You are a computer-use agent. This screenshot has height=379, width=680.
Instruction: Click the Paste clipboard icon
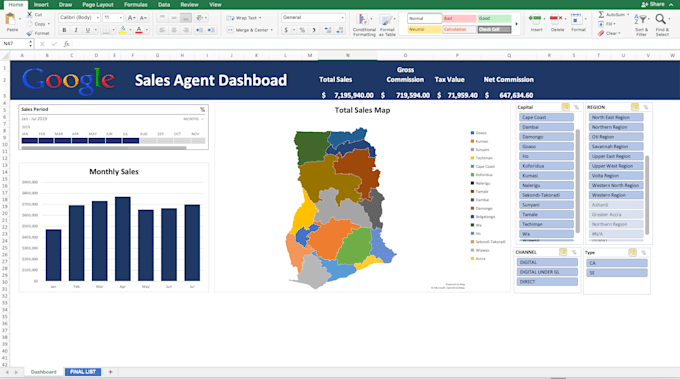coord(10,20)
